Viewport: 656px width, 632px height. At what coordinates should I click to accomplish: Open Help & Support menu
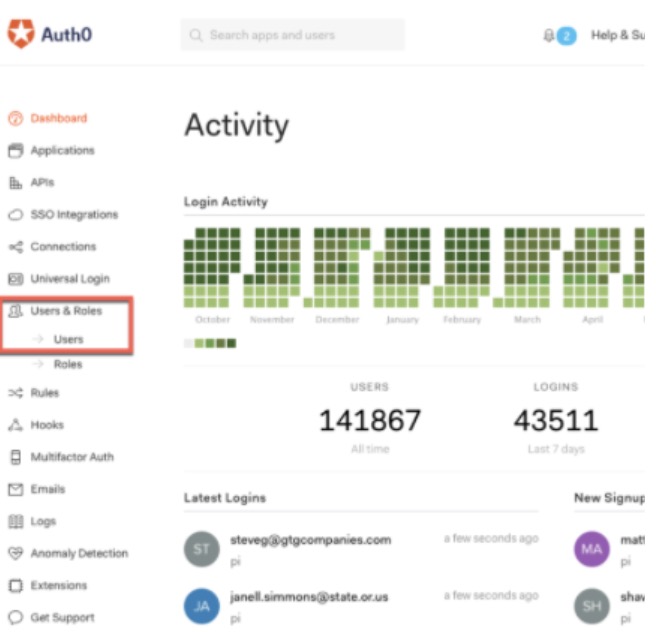coord(618,35)
